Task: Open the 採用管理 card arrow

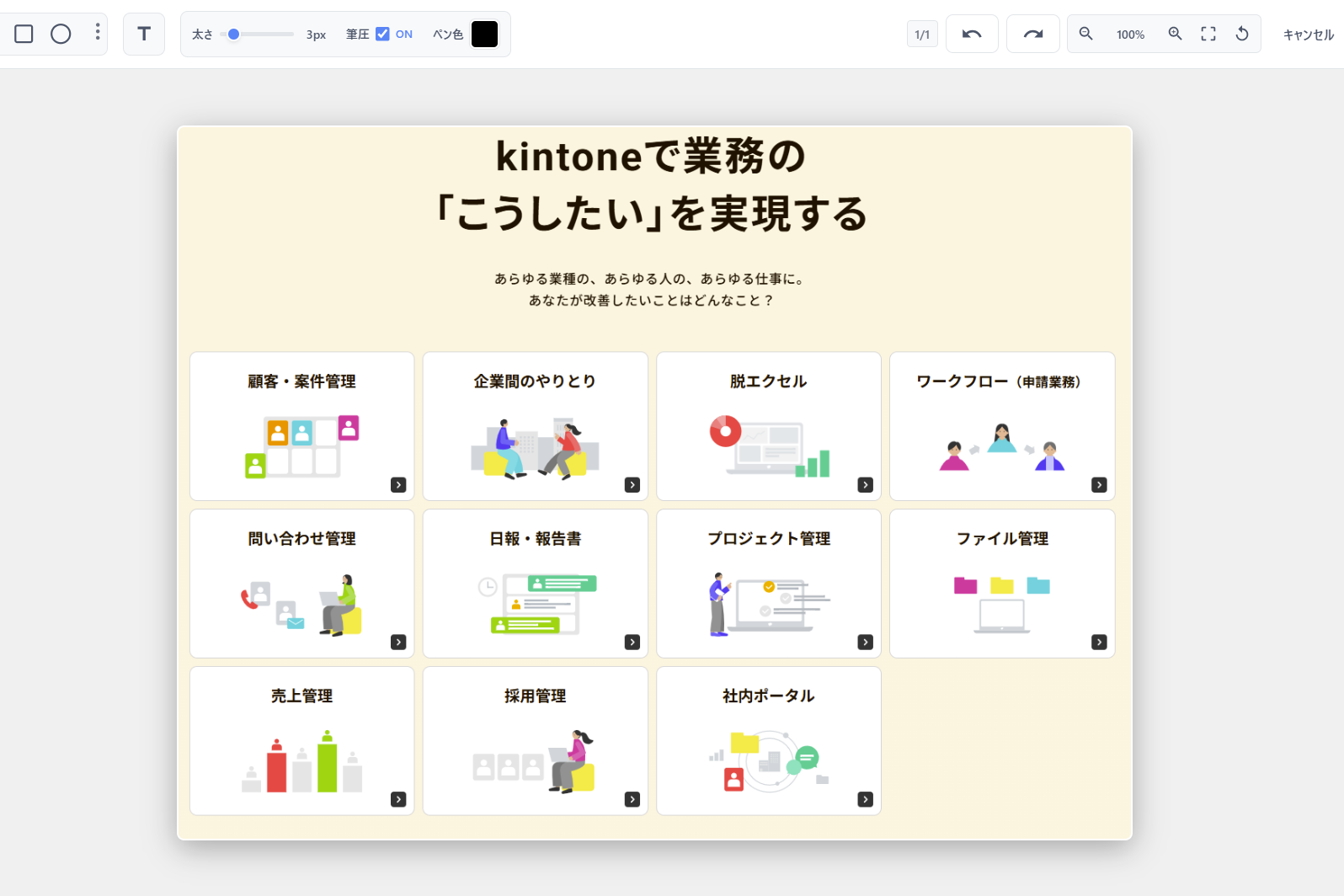Action: 632,800
